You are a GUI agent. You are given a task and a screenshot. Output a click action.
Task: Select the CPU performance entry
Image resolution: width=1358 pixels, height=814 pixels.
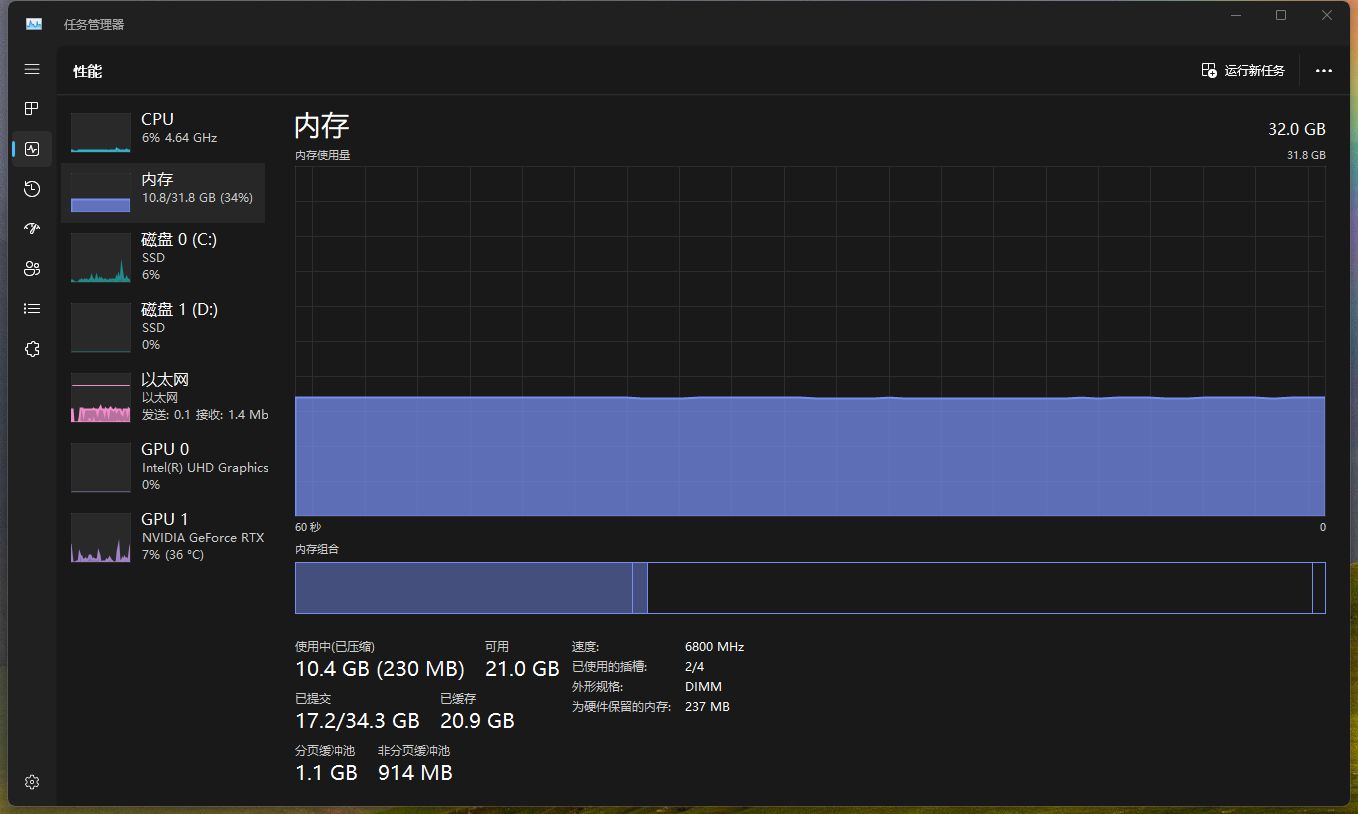coord(163,132)
